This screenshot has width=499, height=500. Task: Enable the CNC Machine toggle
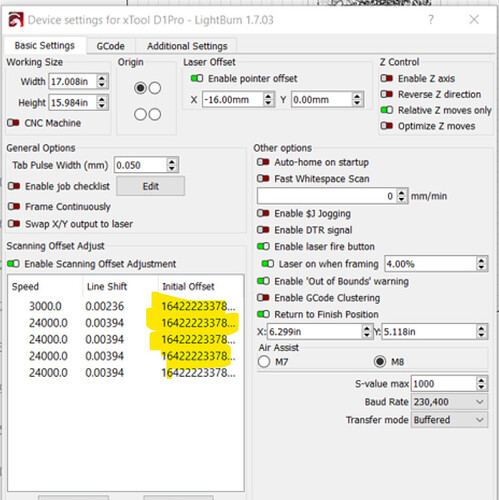(13, 123)
